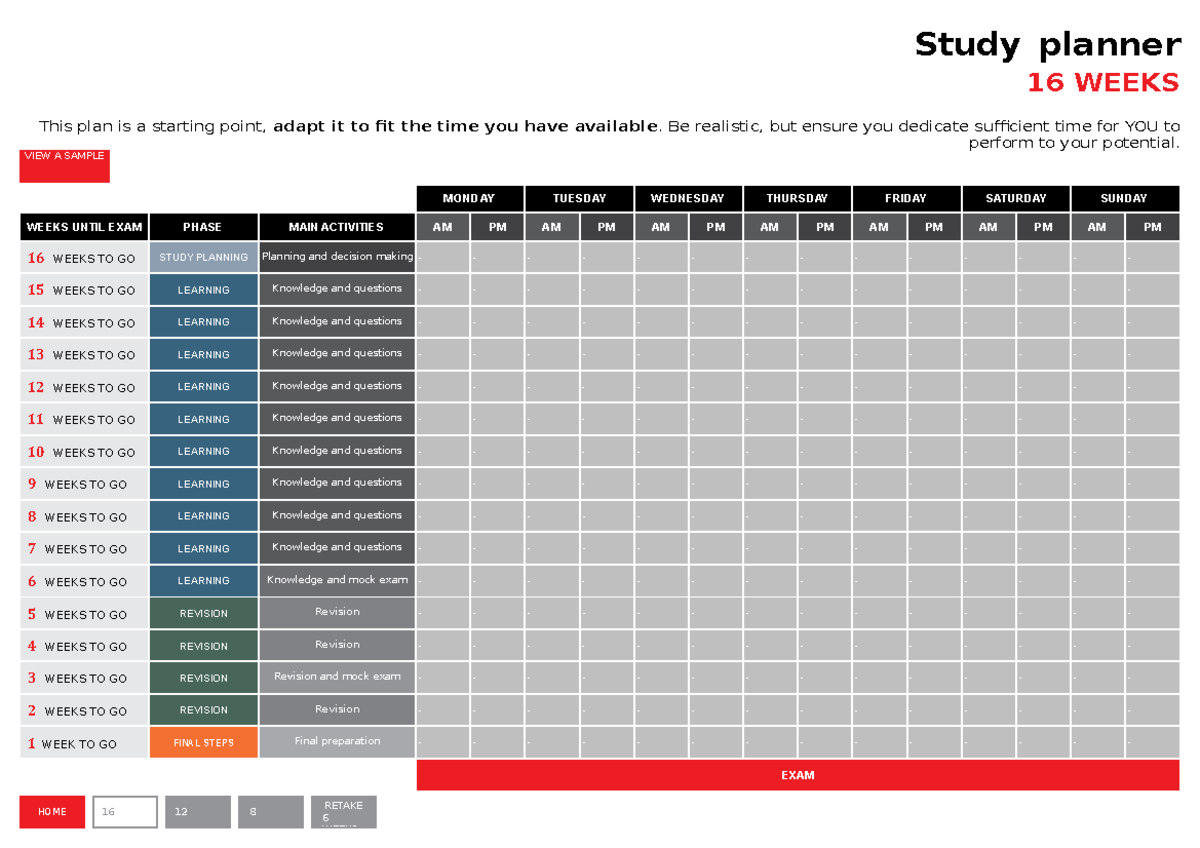The width and height of the screenshot is (1200, 848).
Task: Select the STUDY PLANNING phase cell
Action: coord(203,257)
